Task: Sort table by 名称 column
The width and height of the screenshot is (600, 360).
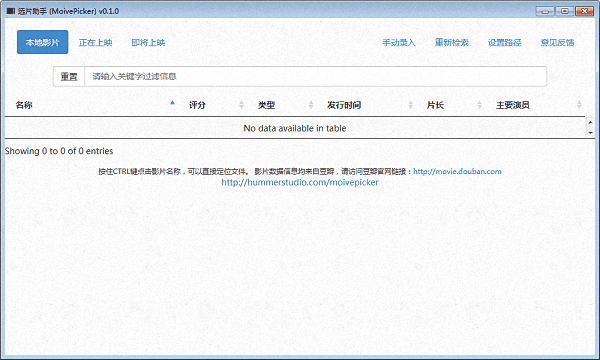Action: coord(95,105)
